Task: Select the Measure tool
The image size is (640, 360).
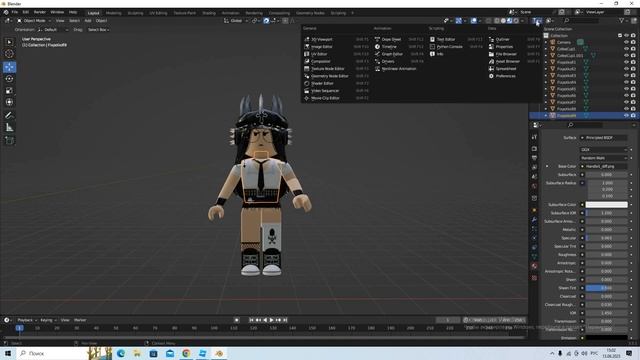Action: 9,128
